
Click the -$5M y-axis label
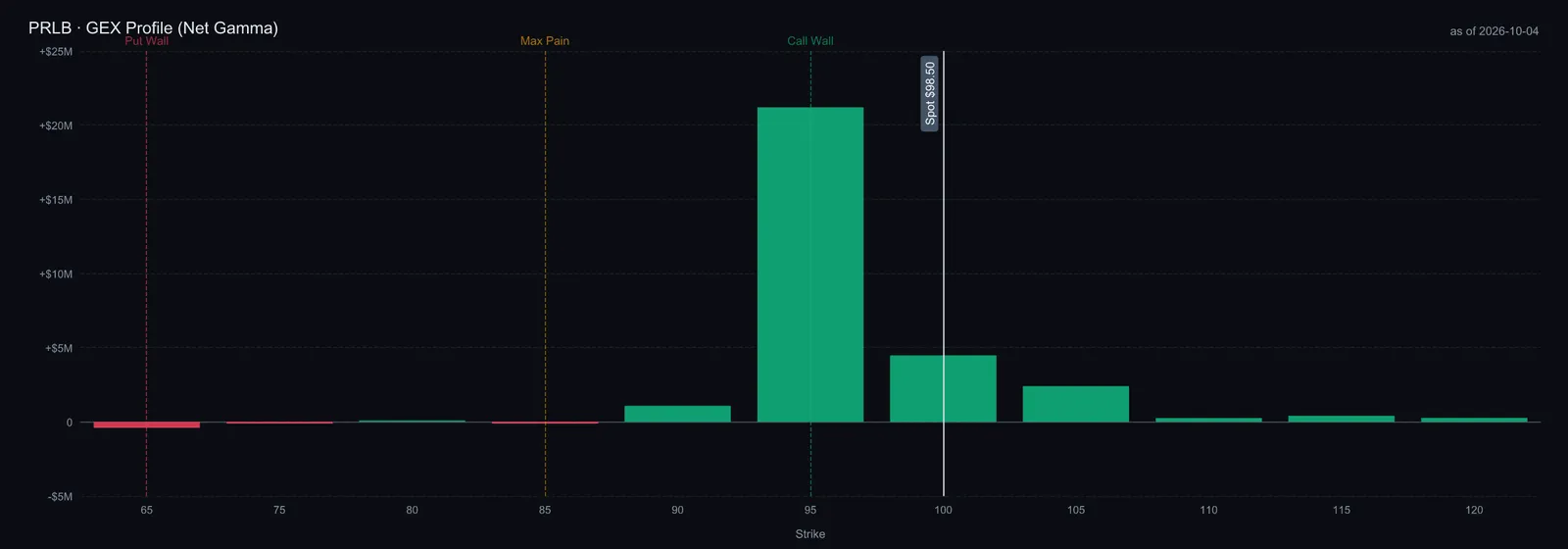pos(60,497)
